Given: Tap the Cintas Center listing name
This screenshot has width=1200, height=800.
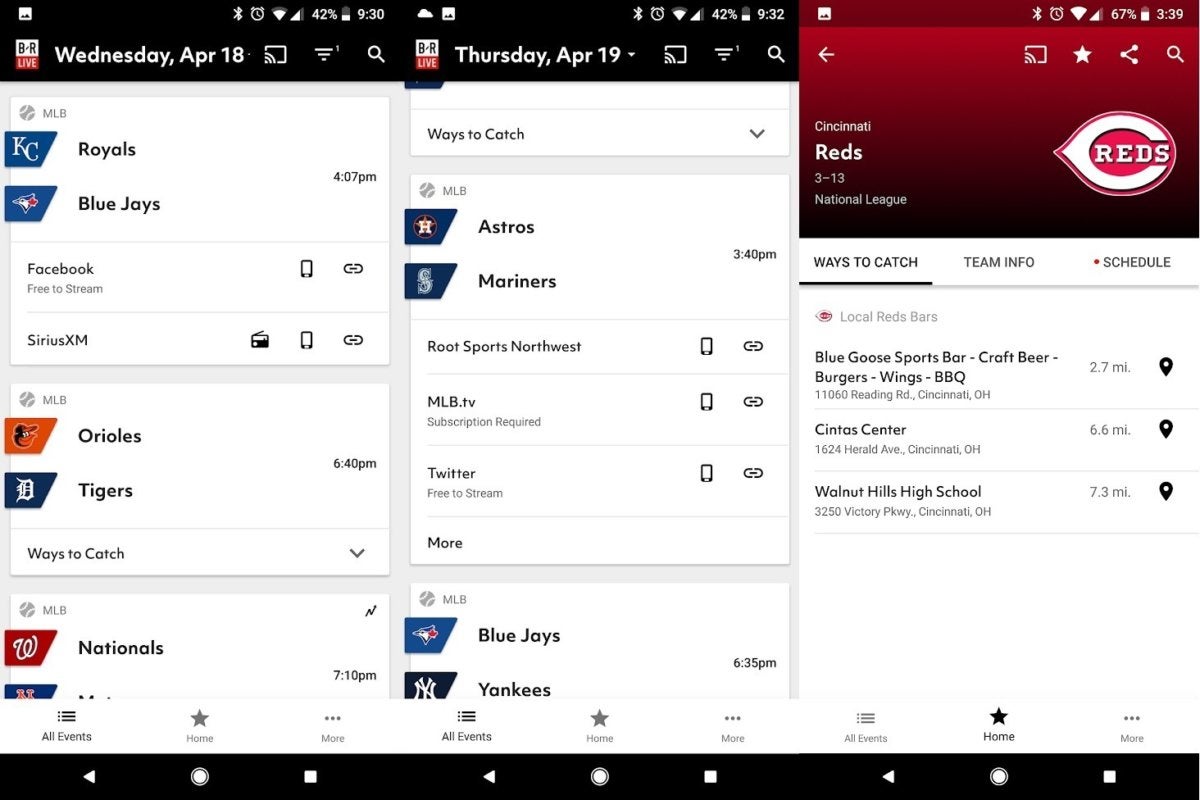Looking at the screenshot, I should point(861,430).
